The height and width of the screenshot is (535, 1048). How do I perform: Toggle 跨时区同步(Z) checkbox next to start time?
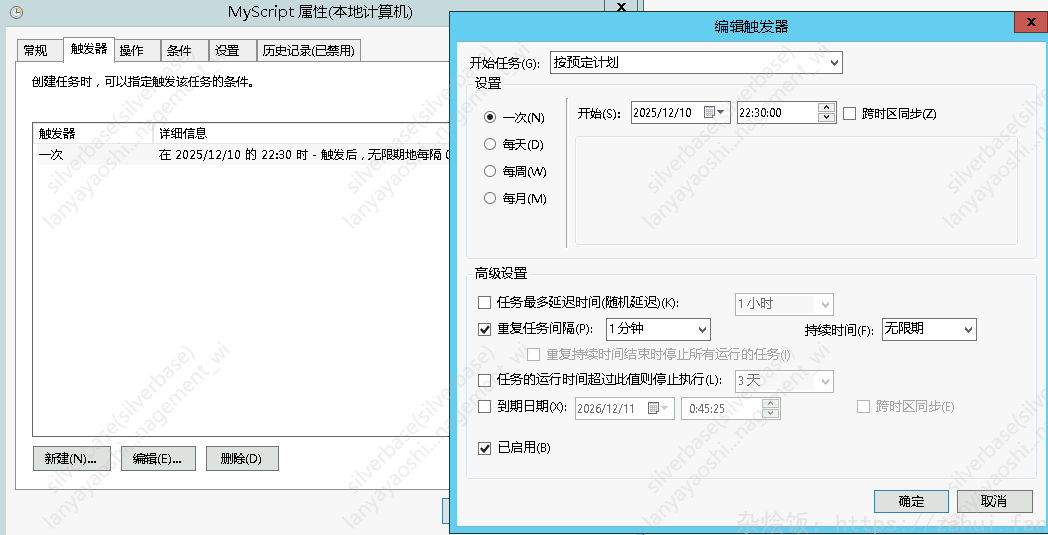tap(849, 113)
